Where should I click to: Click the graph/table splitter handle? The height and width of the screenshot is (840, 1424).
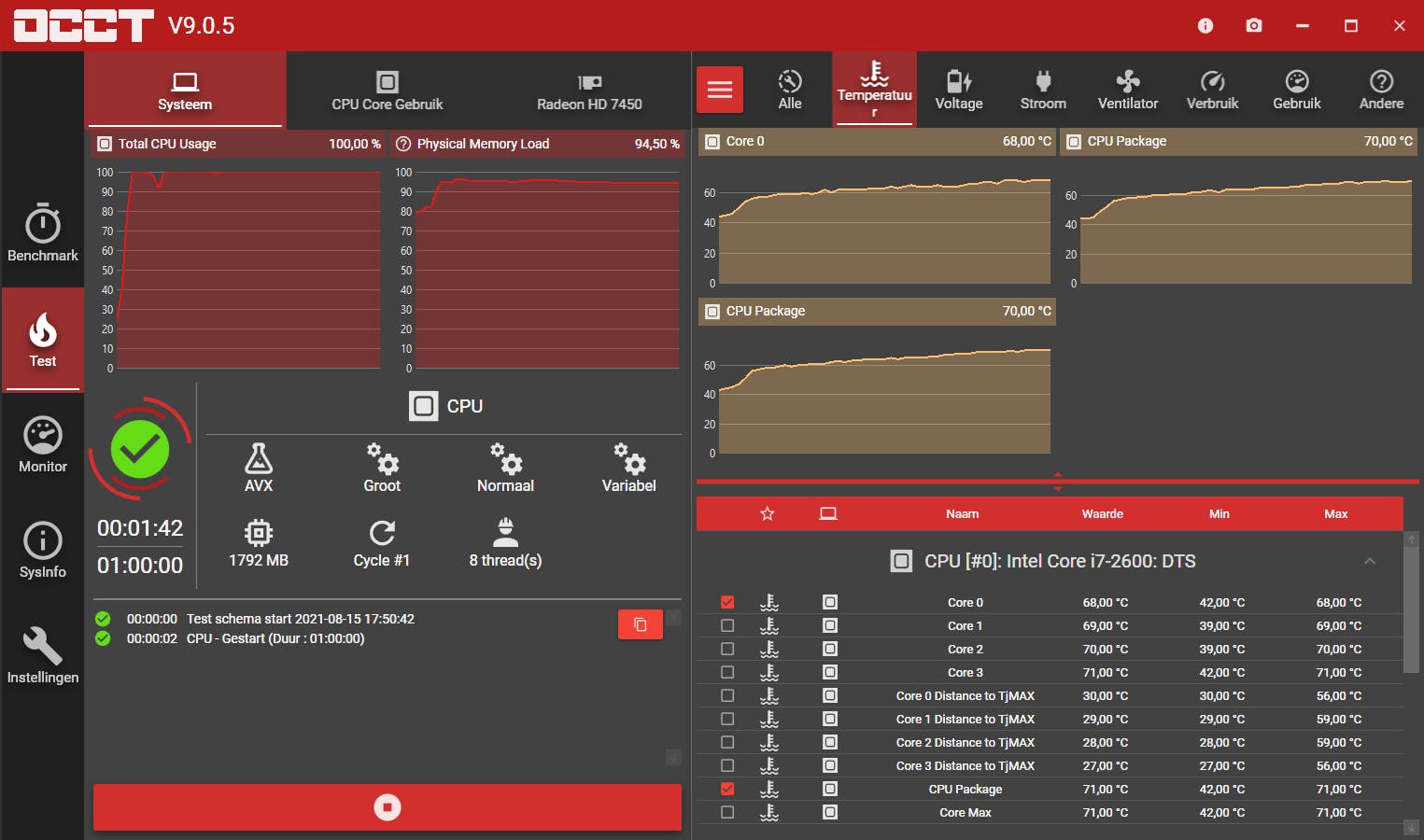1058,482
